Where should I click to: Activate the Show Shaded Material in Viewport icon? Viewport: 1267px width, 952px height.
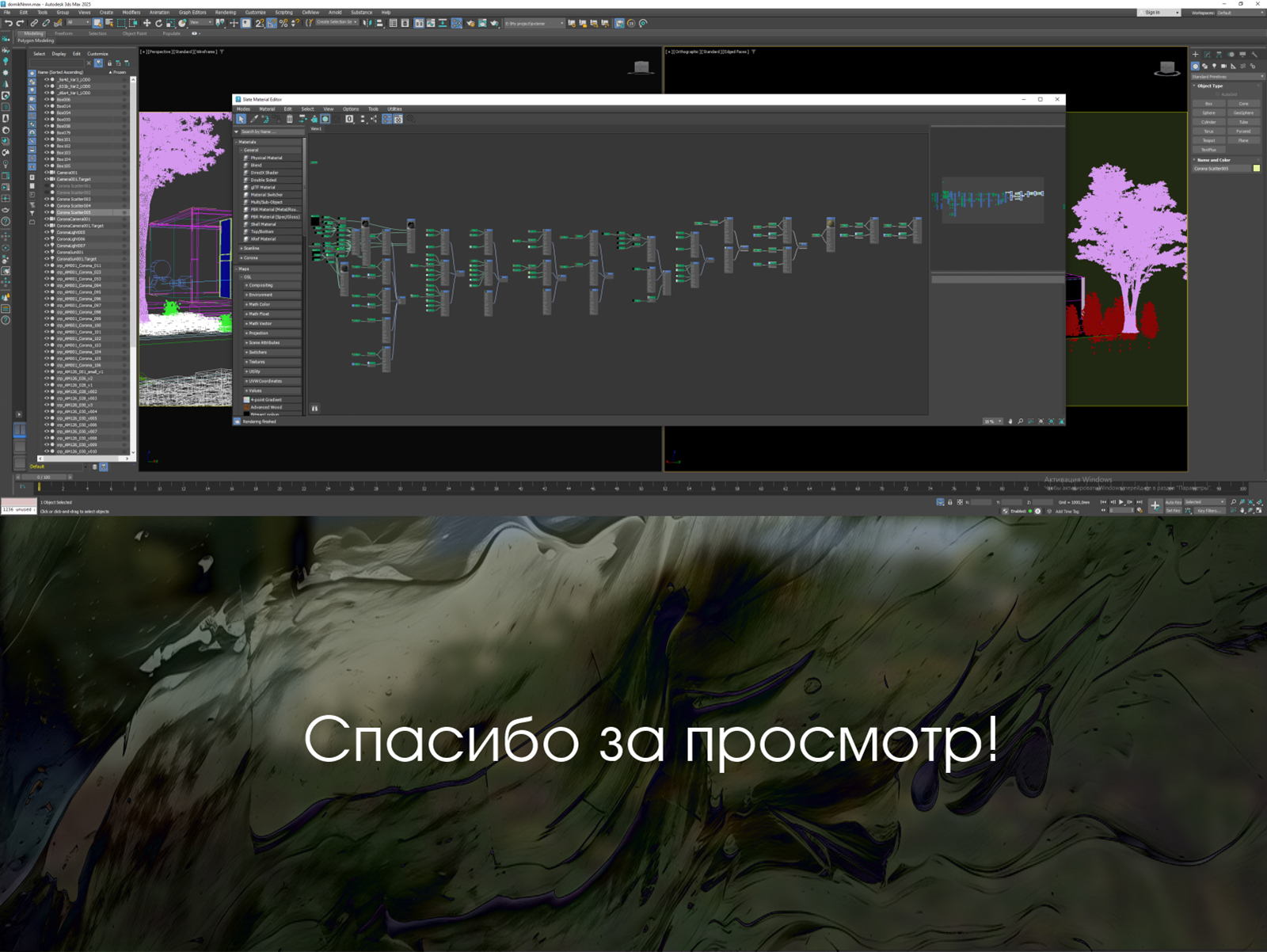pos(325,120)
